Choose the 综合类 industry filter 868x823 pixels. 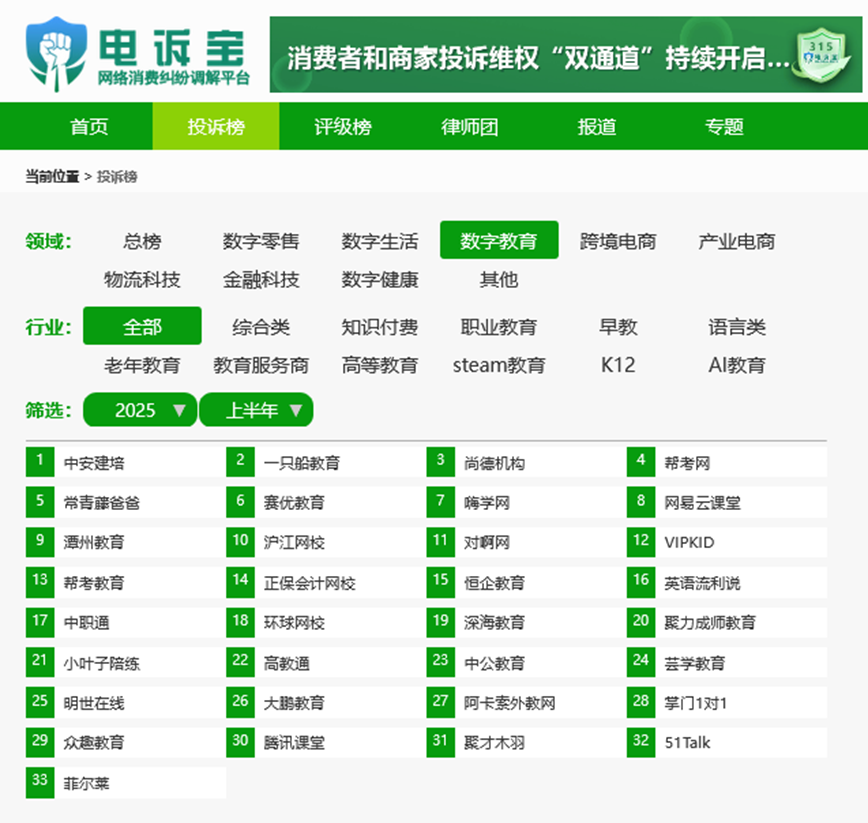pyautogui.click(x=261, y=327)
